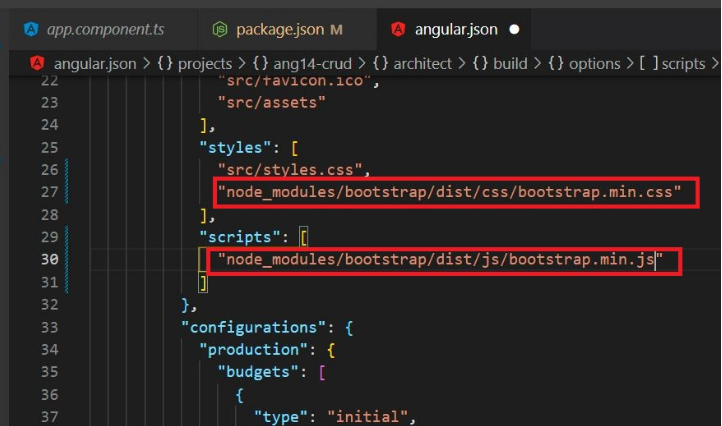Open the projects breadcrumb segment

[x=205, y=64]
